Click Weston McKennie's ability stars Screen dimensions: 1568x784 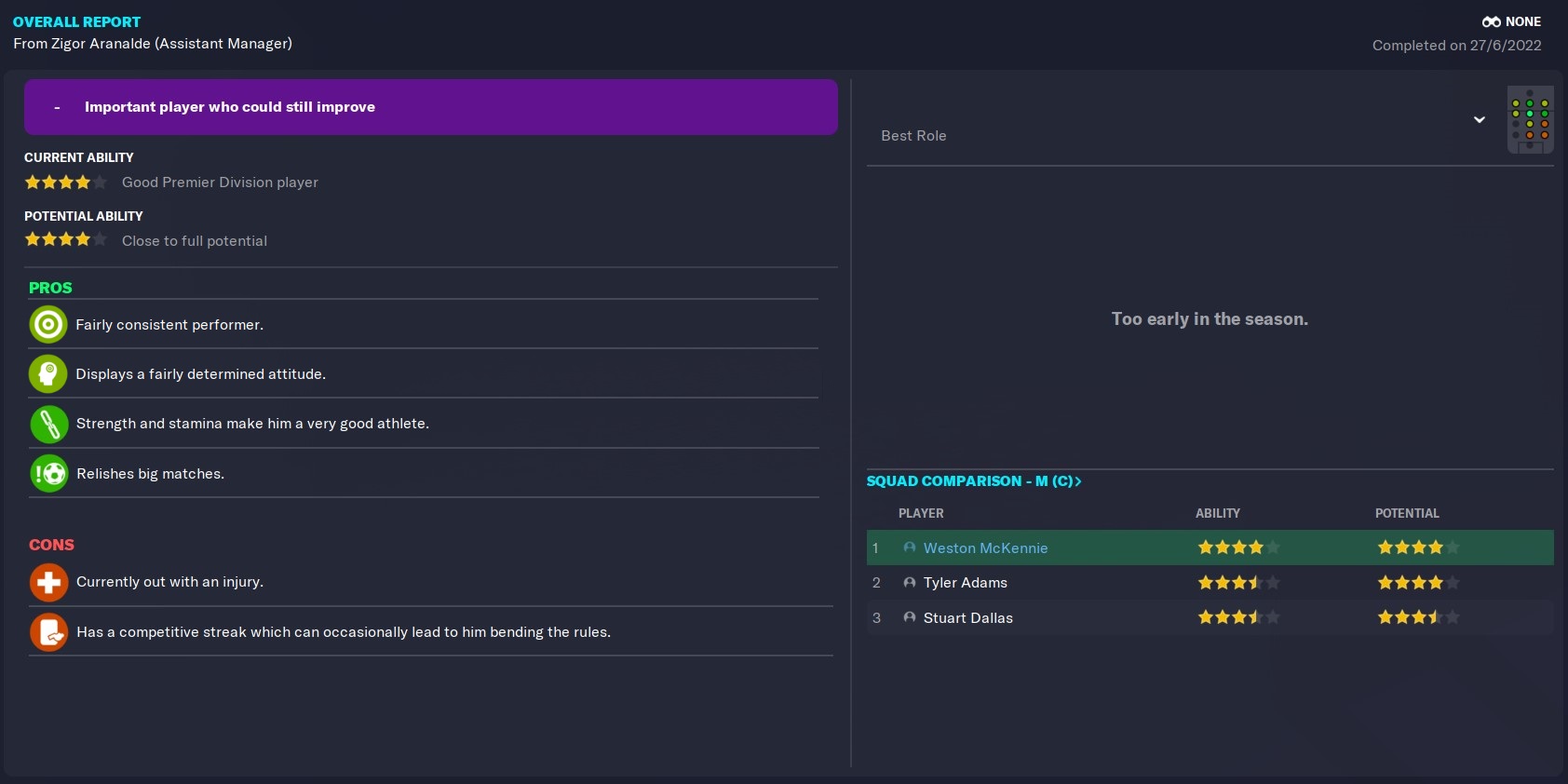(x=1238, y=547)
